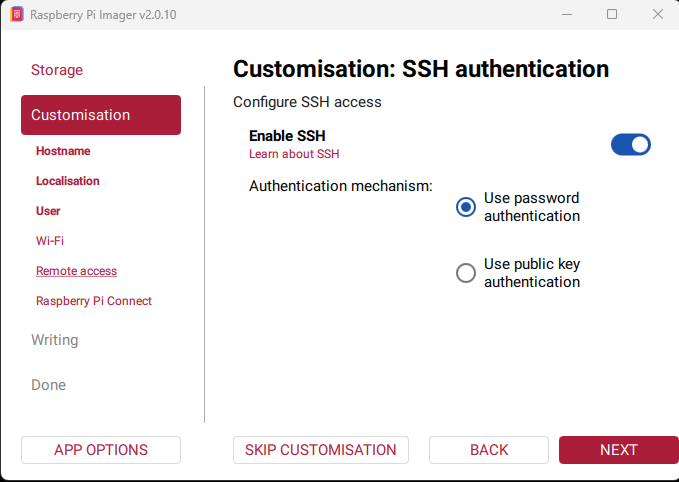Viewport: 679px width, 482px height.
Task: Open Raspberry Pi Connect settings
Action: [x=94, y=301]
